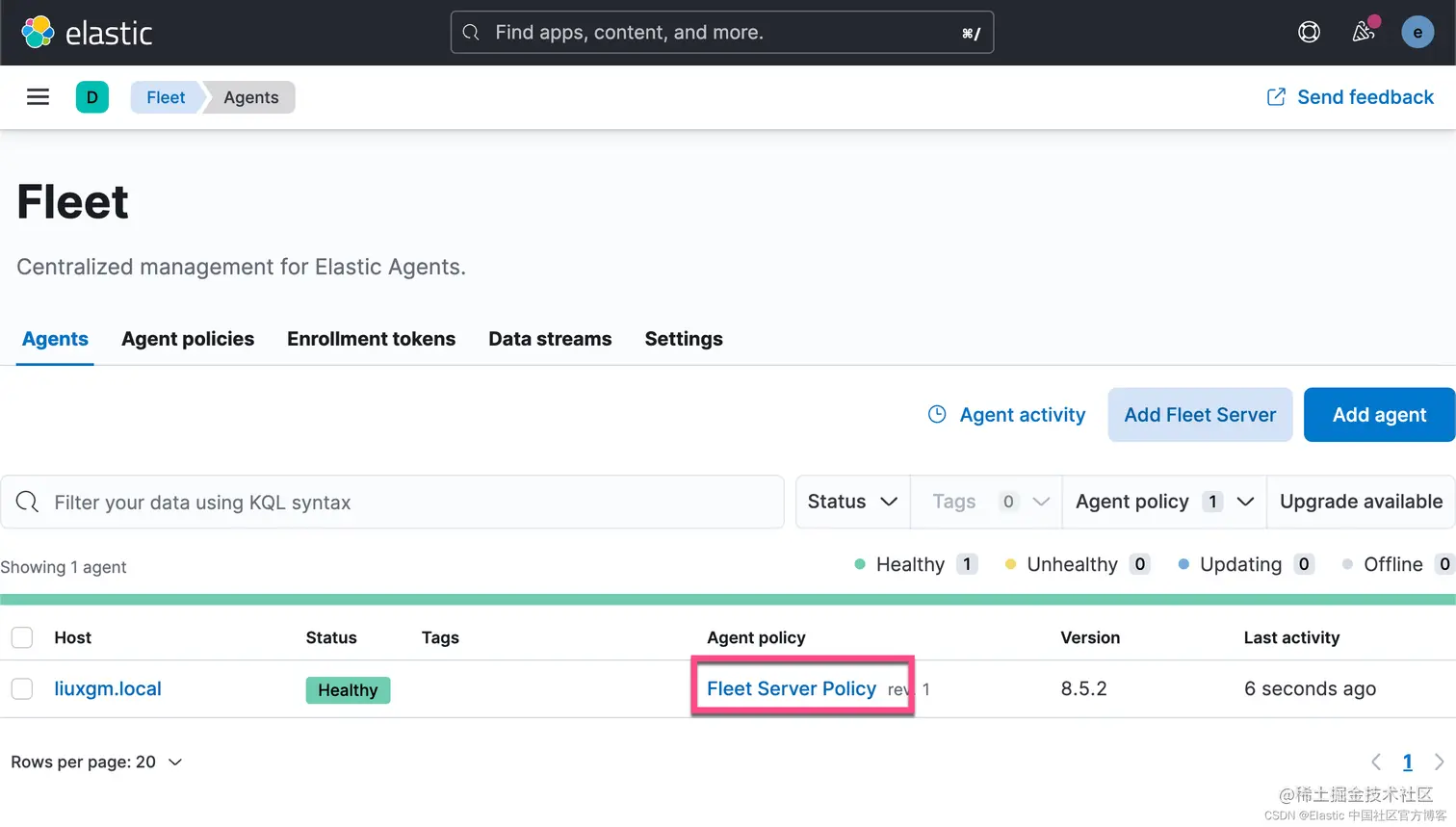
Task: Click the Elastic logo icon
Action: point(38,32)
